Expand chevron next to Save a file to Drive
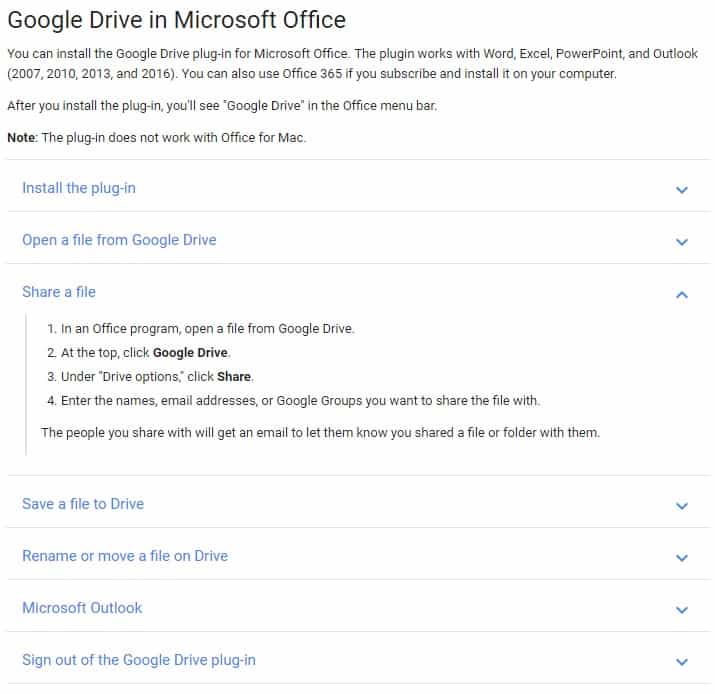This screenshot has height=694, width=715. click(681, 506)
